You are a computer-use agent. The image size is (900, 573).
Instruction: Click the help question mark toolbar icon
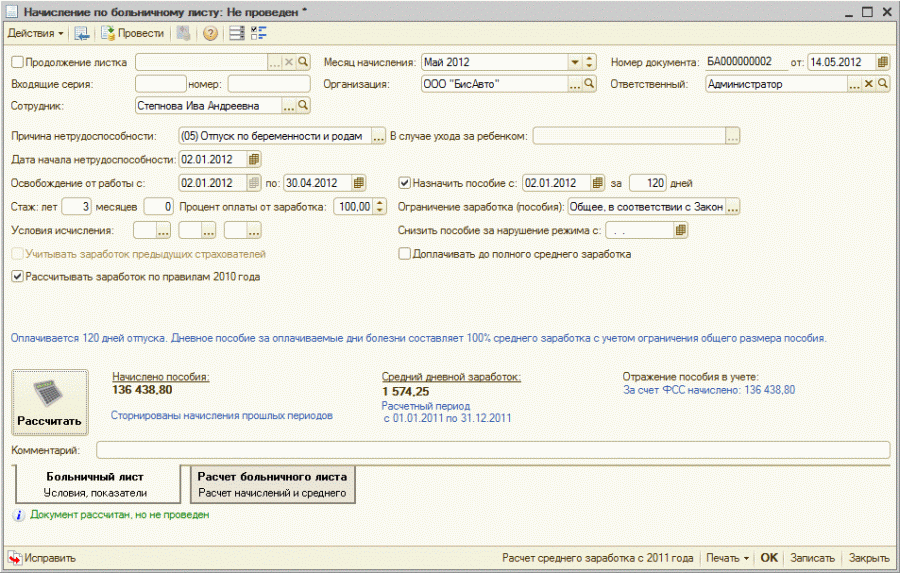click(x=210, y=33)
